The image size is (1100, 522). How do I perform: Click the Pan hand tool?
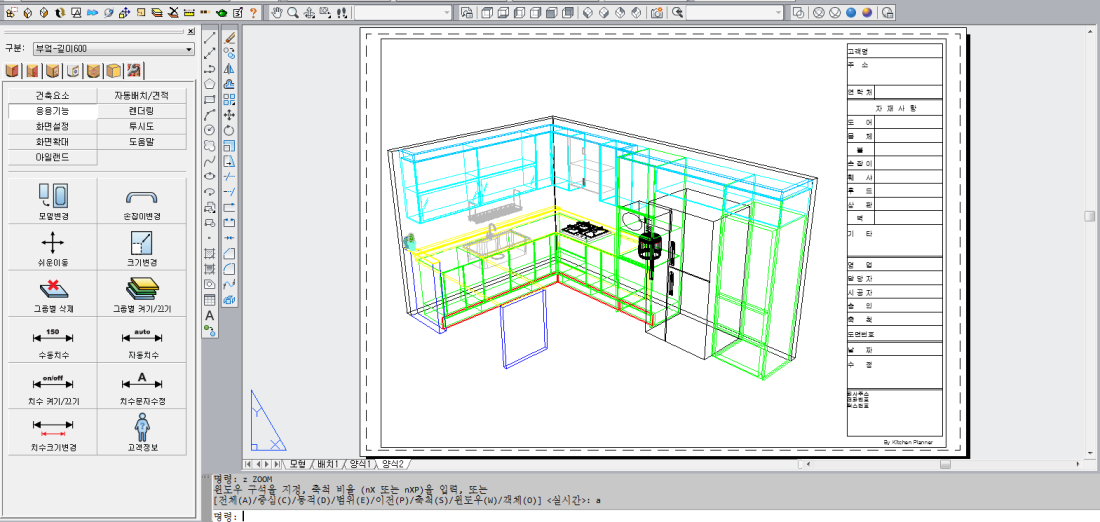coord(276,12)
